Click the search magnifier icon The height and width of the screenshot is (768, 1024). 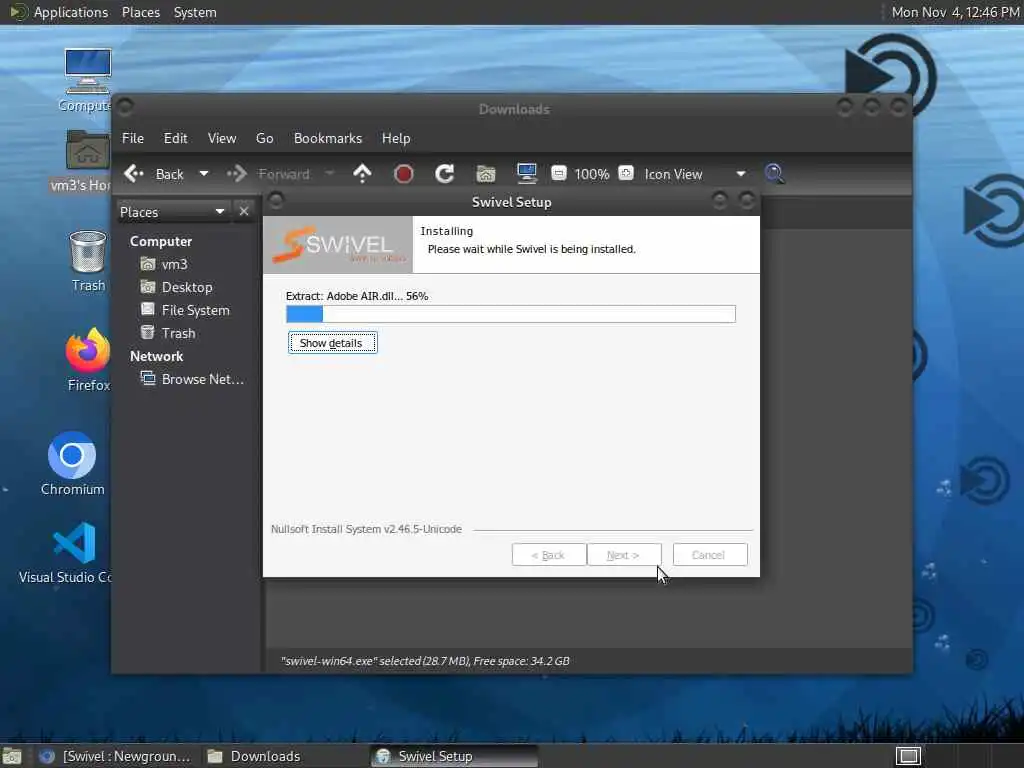point(775,174)
